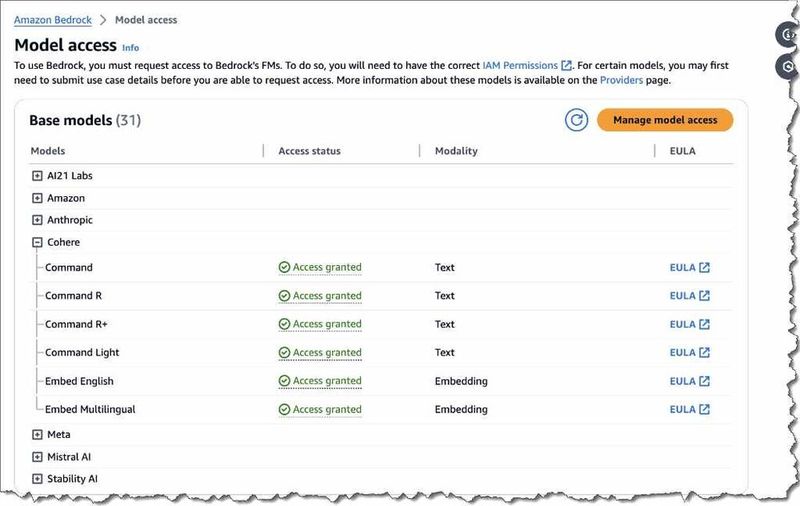Select the Embed English model name
Image resolution: width=800 pixels, height=506 pixels.
(79, 381)
